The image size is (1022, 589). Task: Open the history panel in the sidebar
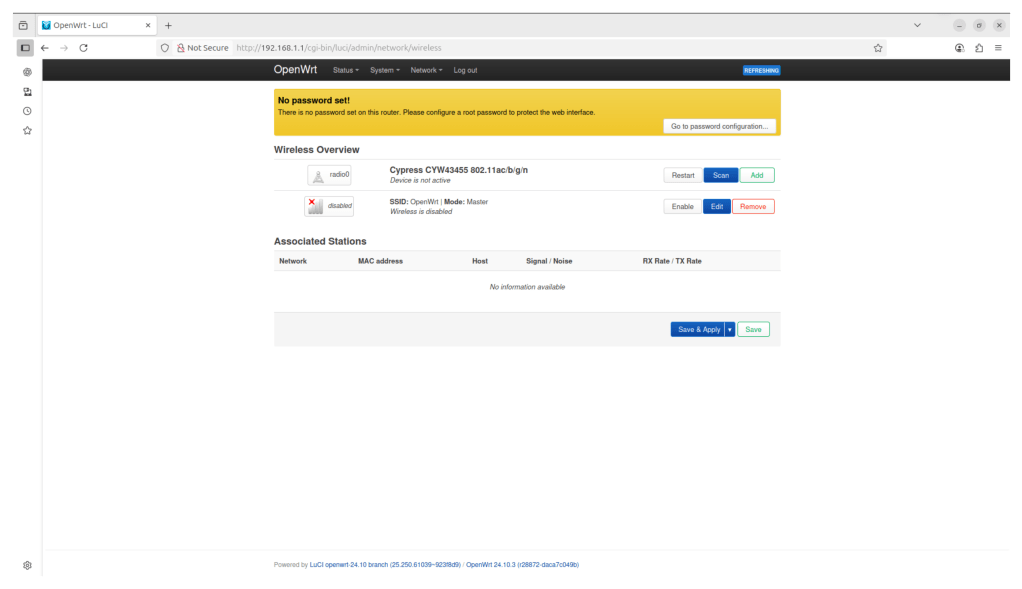tap(27, 111)
